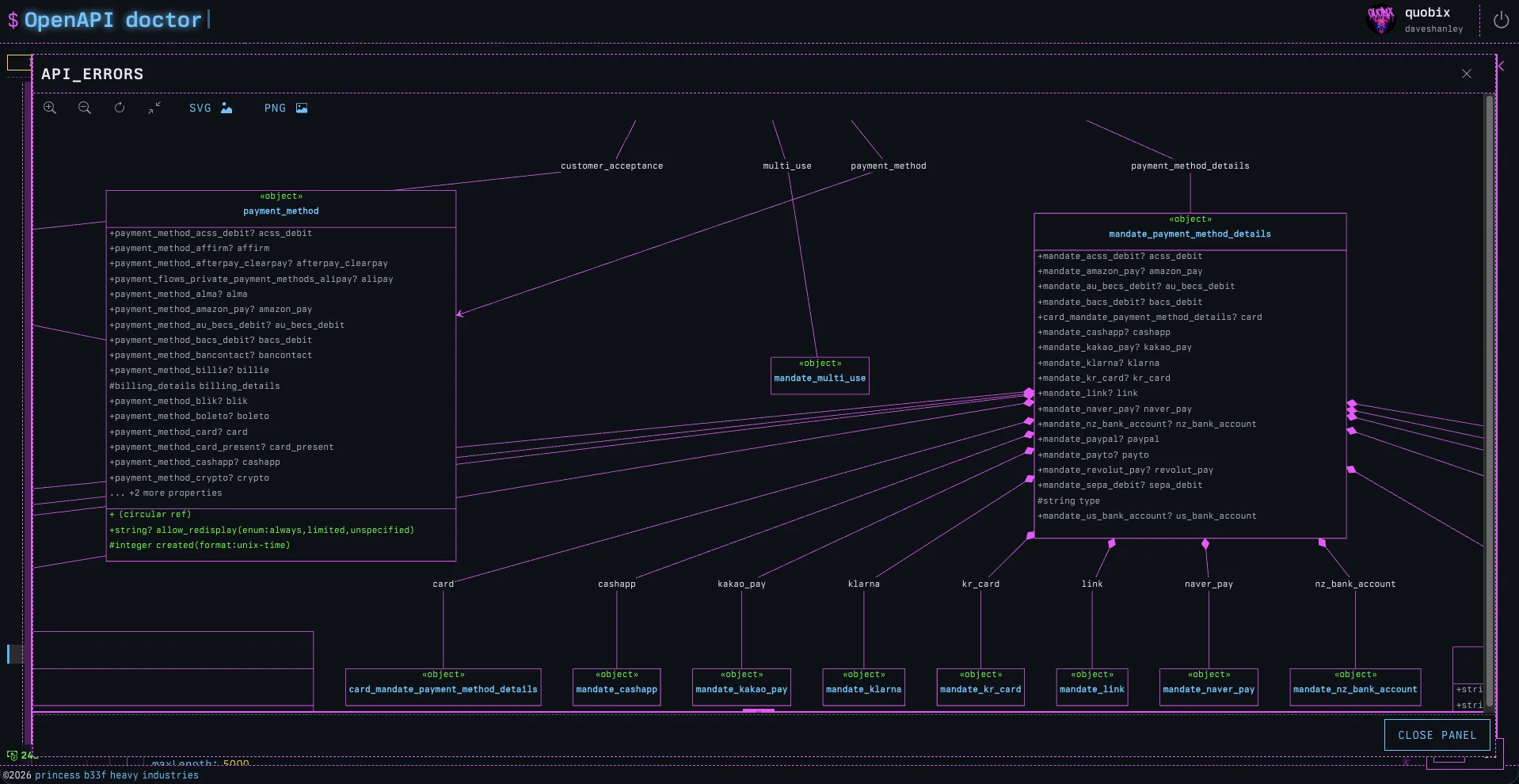
Task: Open princess b33f heavy industries link
Action: click(x=116, y=775)
